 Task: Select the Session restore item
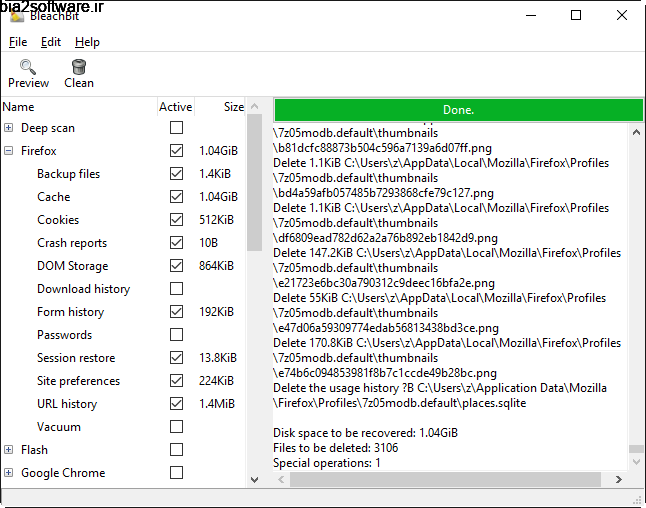(76, 358)
